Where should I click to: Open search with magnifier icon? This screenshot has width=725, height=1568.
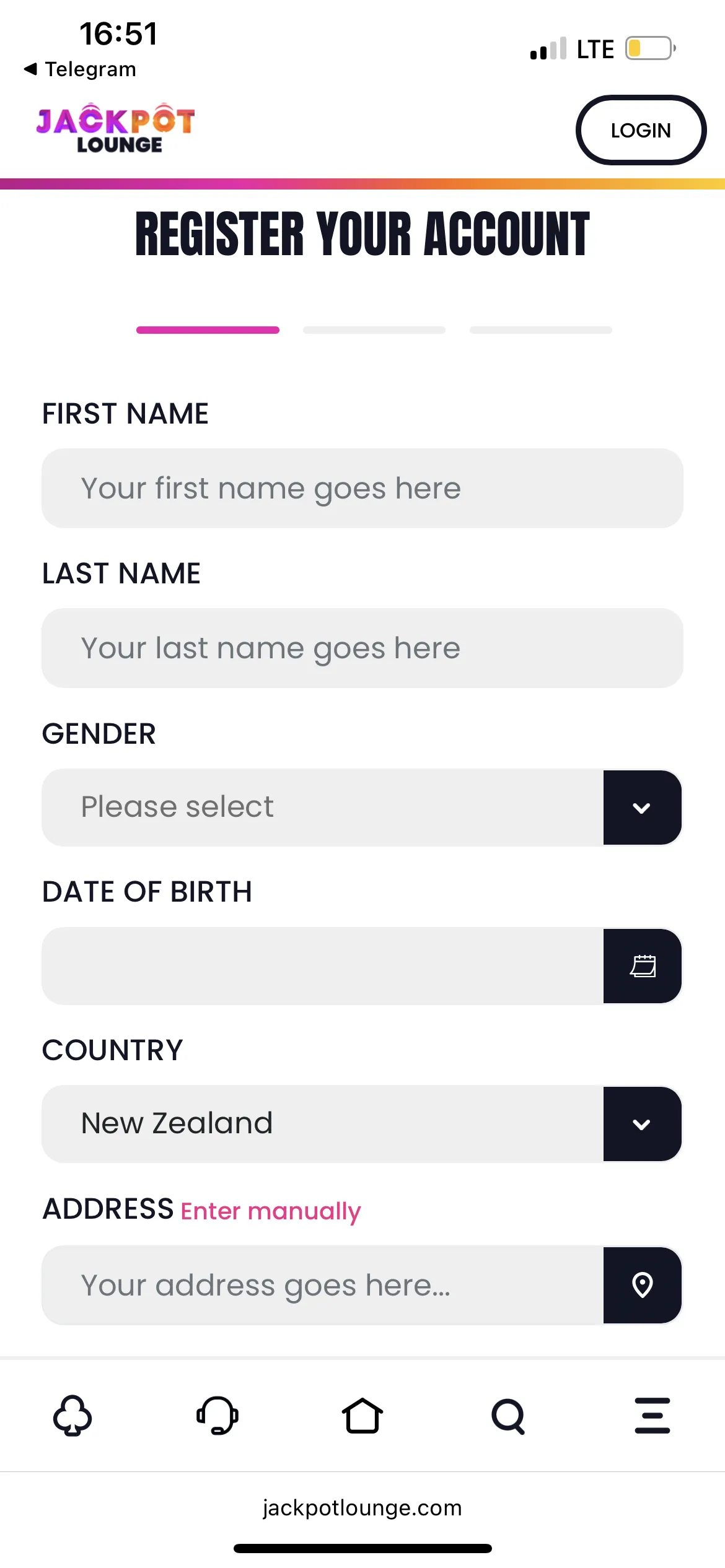pos(508,1416)
